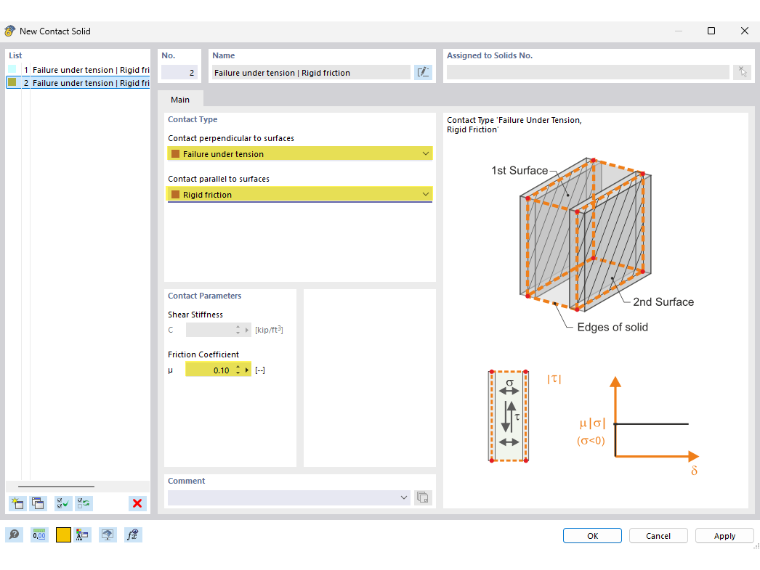Select the Main tab
Viewport: 760px width, 570px height.
180,99
